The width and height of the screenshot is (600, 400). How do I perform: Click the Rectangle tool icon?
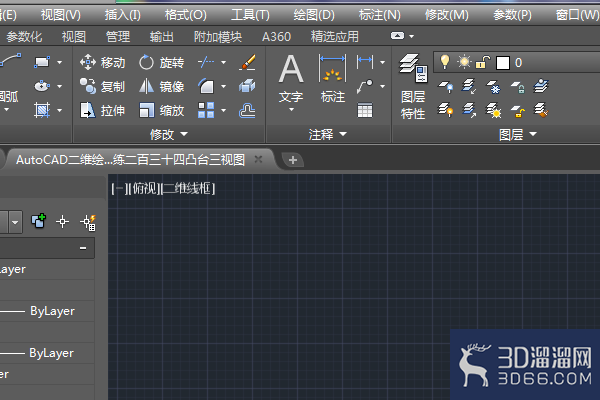click(x=42, y=62)
